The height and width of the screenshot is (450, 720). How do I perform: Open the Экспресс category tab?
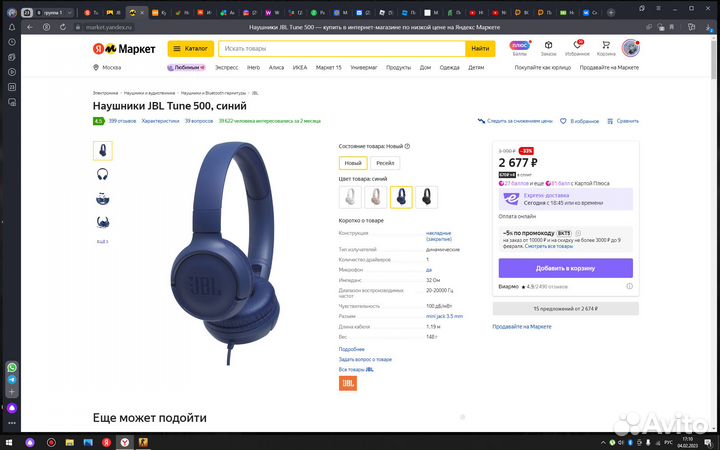pyautogui.click(x=227, y=68)
